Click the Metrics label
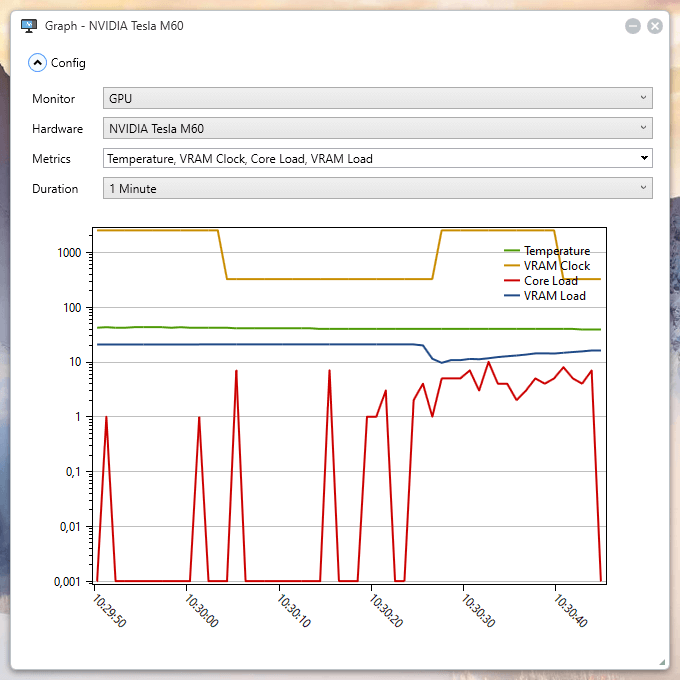The width and height of the screenshot is (680, 680). pos(51,159)
